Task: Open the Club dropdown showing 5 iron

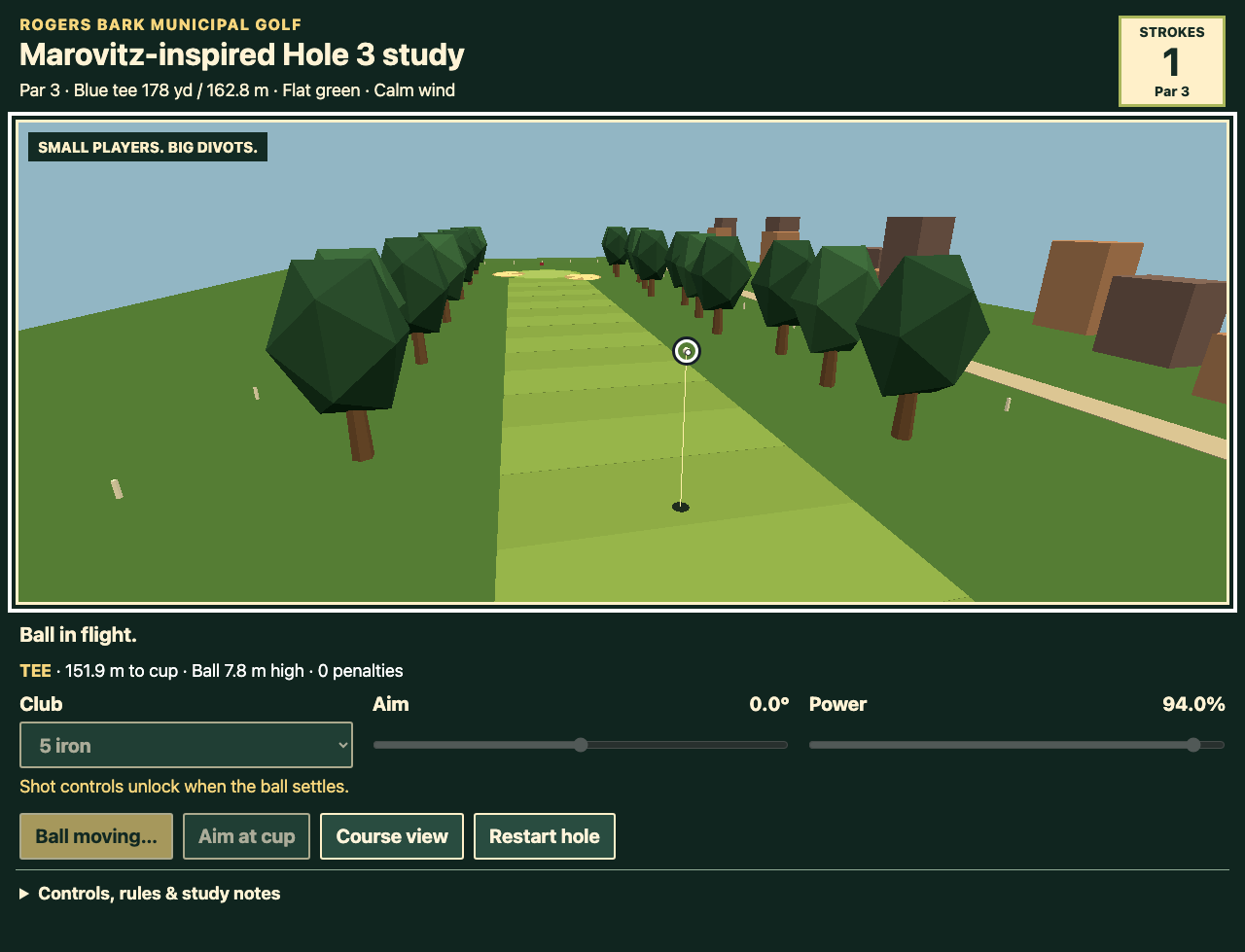Action: coord(186,745)
